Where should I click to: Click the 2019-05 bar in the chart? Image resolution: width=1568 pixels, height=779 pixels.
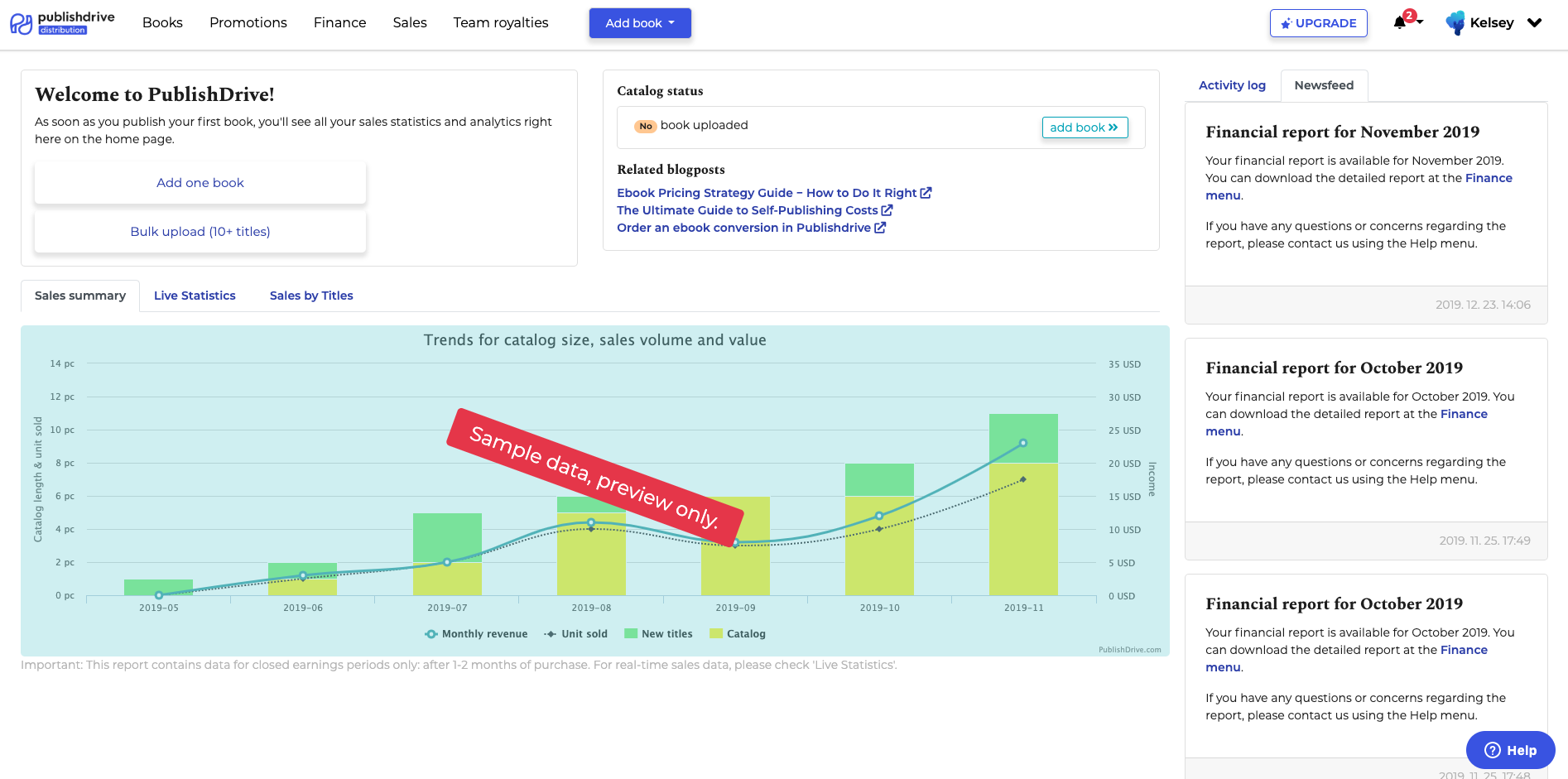pyautogui.click(x=158, y=588)
